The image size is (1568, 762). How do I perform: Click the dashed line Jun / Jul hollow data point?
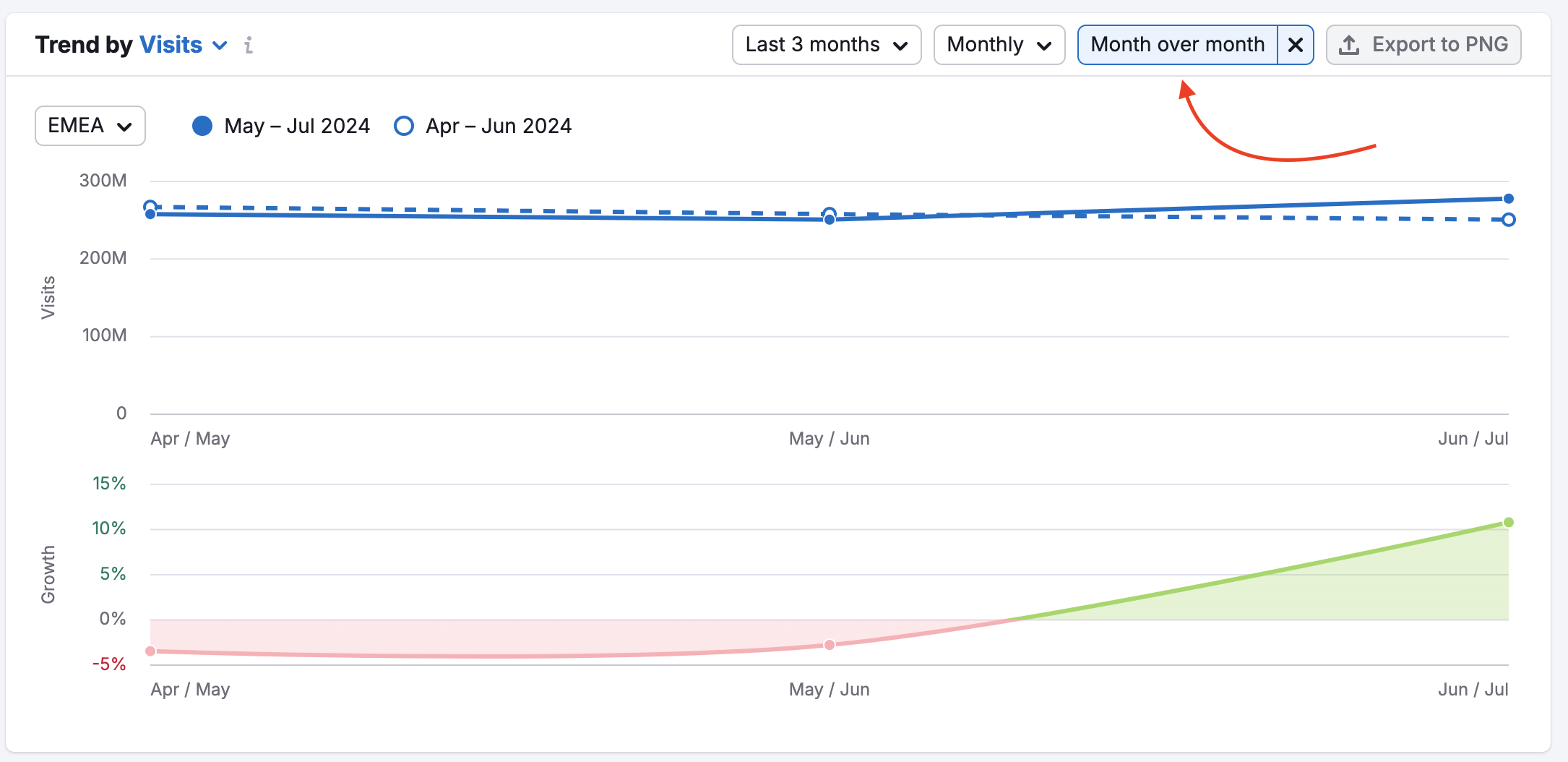click(1509, 220)
